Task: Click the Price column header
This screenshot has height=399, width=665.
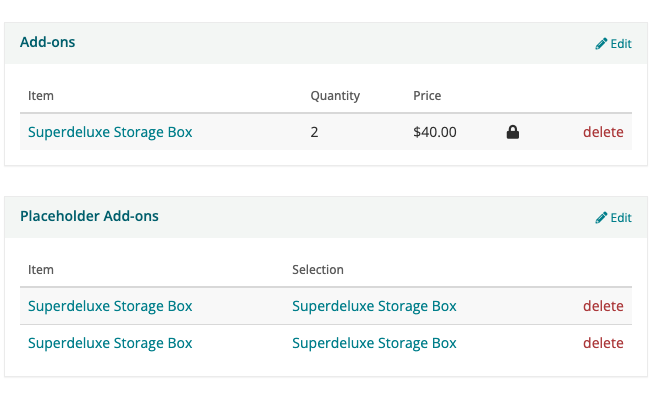Action: click(x=427, y=95)
